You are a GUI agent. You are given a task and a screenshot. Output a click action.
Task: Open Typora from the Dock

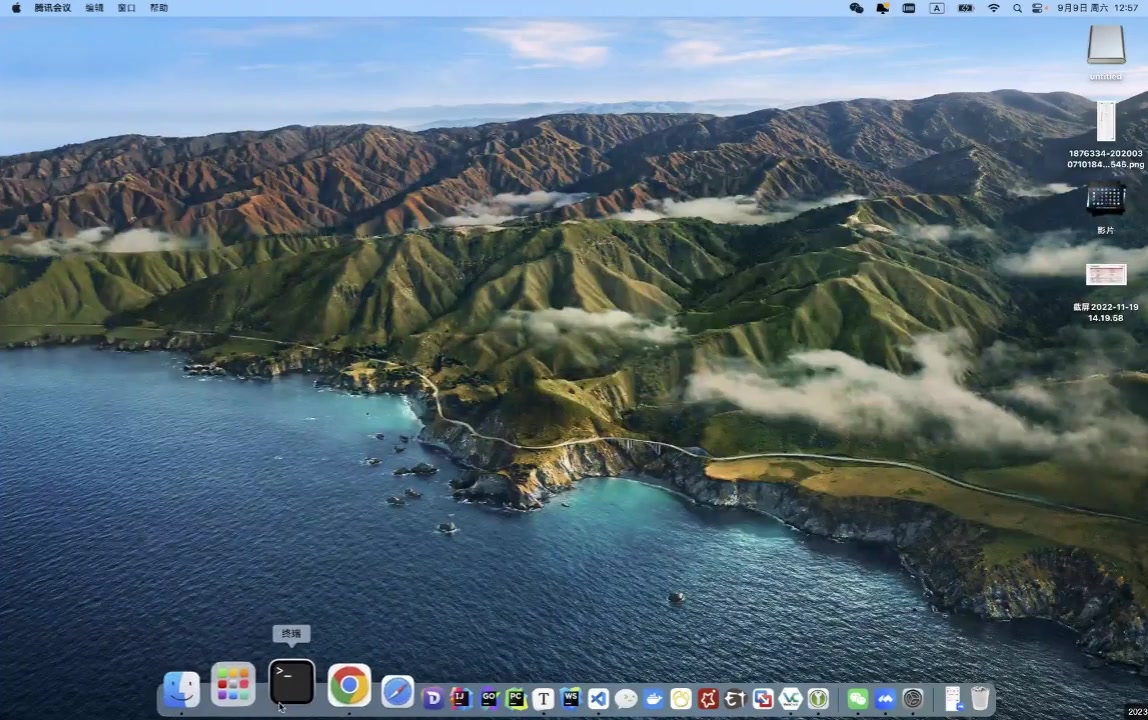point(543,698)
